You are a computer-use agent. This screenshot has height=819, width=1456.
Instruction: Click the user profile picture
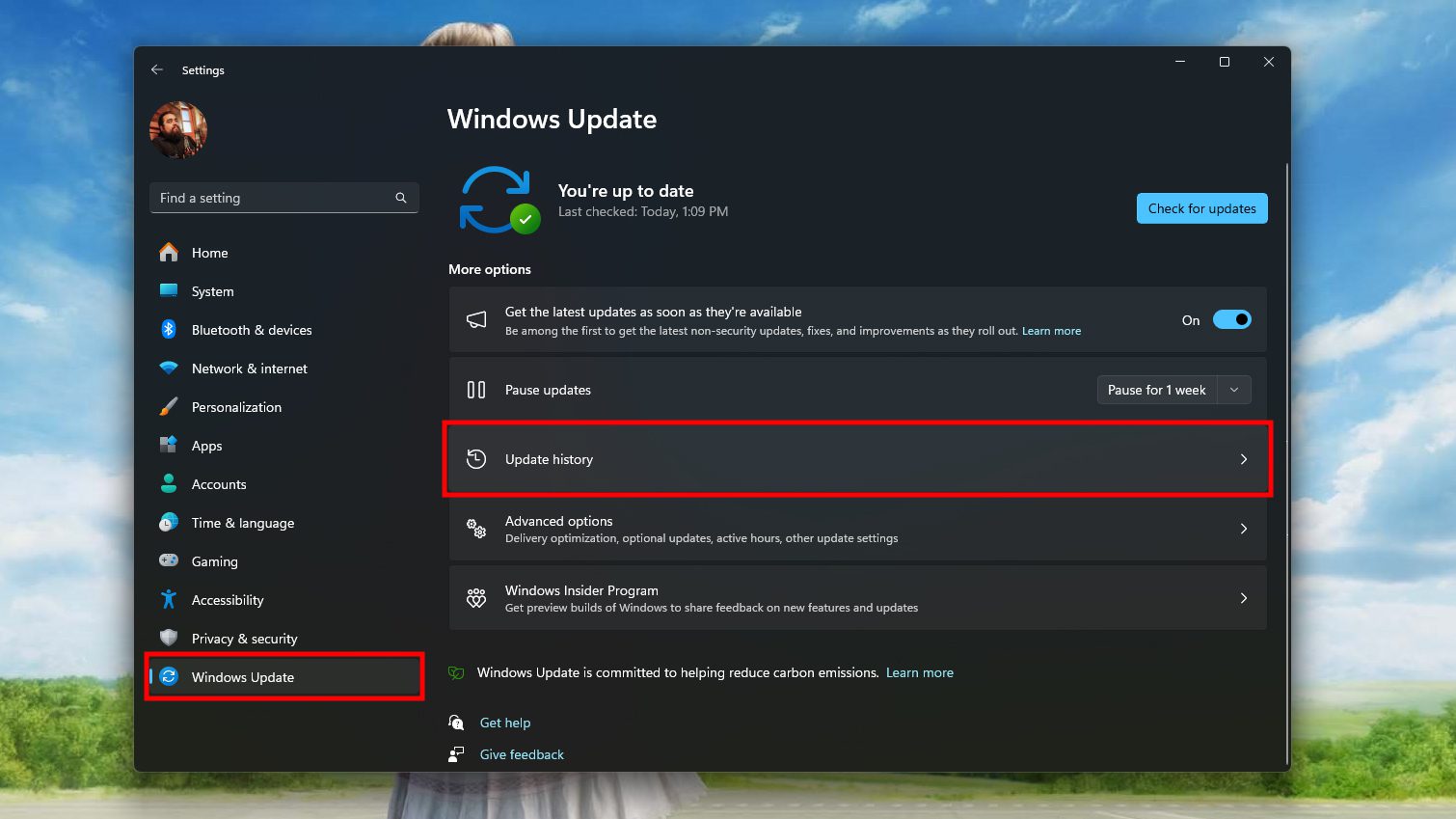[178, 130]
